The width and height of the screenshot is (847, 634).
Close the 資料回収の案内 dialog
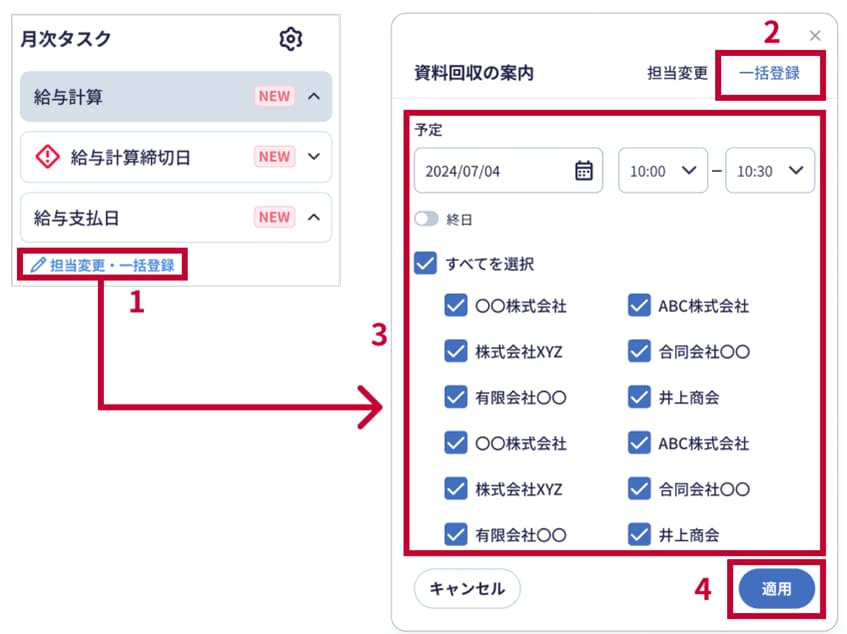(x=815, y=36)
